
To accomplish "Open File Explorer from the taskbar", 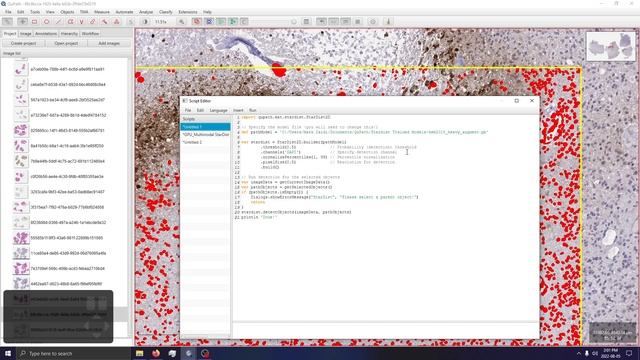I will (x=140, y=353).
